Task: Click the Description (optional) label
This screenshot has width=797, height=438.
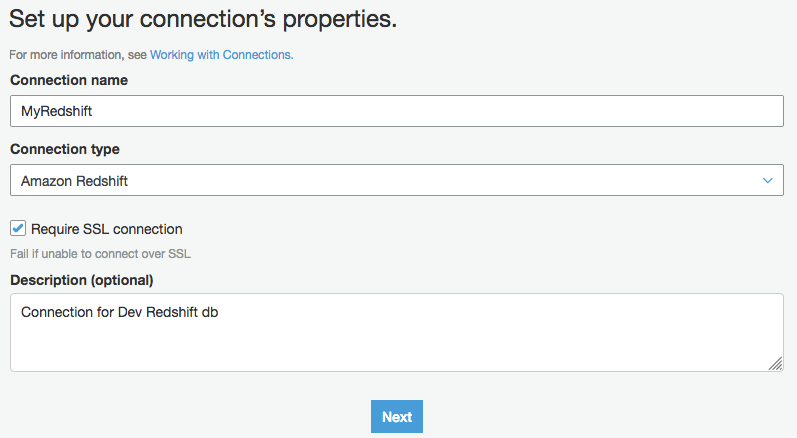Action: (x=82, y=279)
